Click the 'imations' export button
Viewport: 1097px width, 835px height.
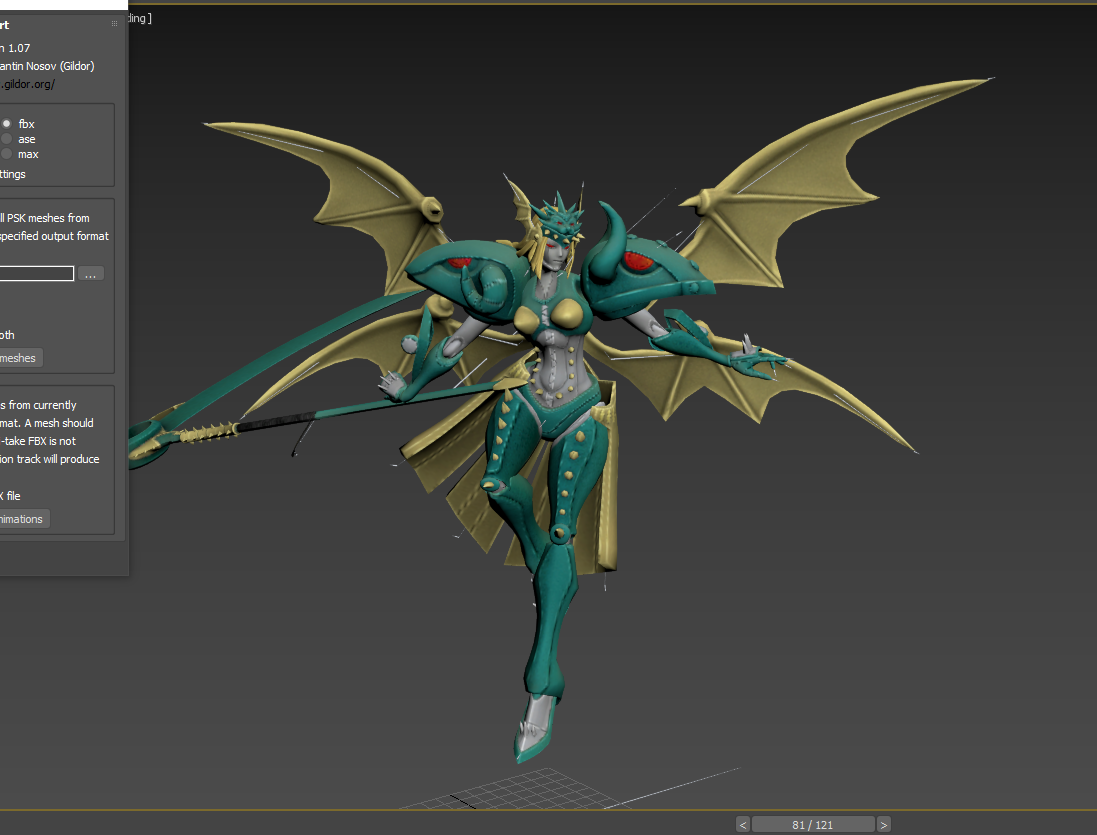pyautogui.click(x=23, y=519)
